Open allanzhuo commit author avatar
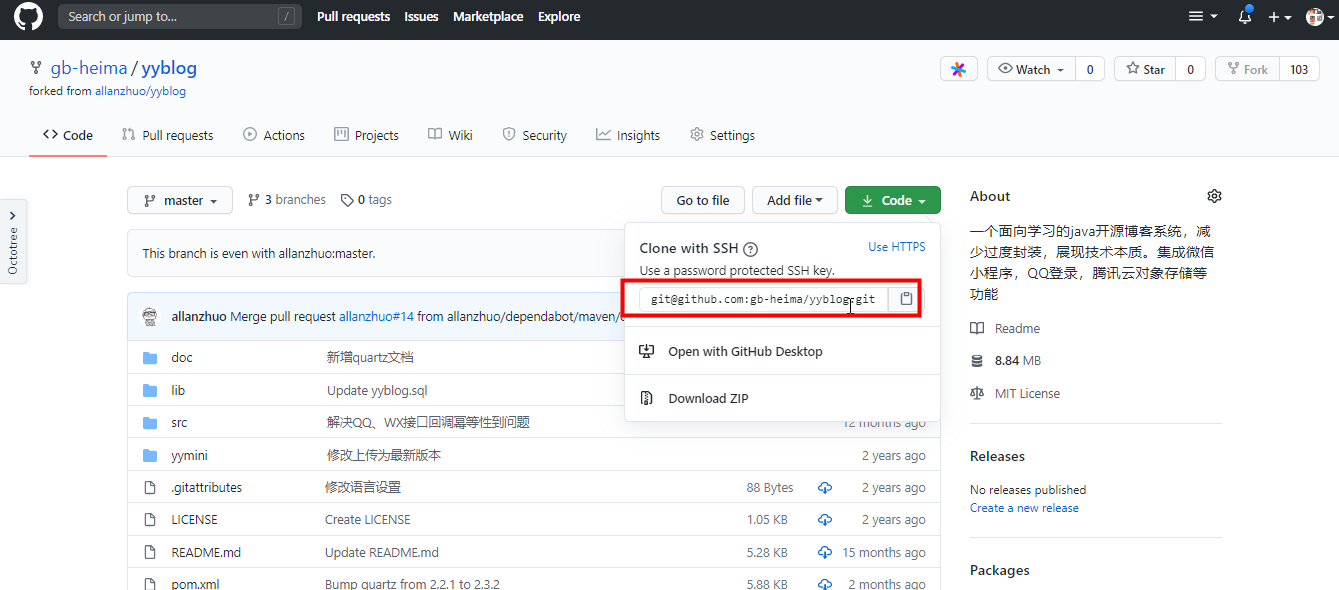Image resolution: width=1339 pixels, height=590 pixels. click(151, 316)
